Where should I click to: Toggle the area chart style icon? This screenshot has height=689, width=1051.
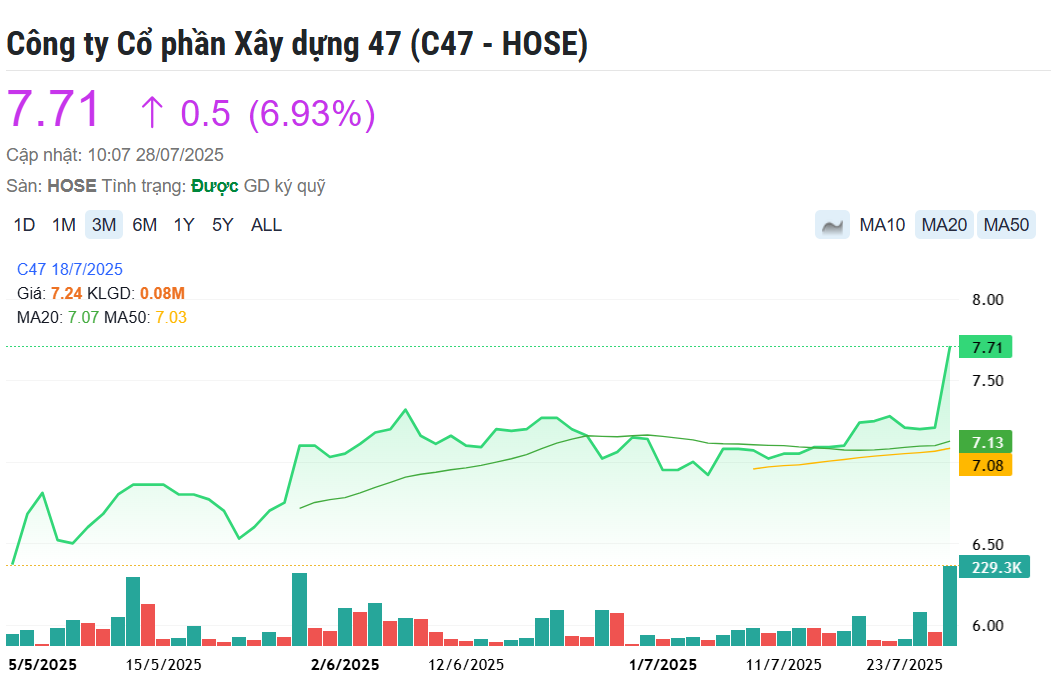coord(832,225)
